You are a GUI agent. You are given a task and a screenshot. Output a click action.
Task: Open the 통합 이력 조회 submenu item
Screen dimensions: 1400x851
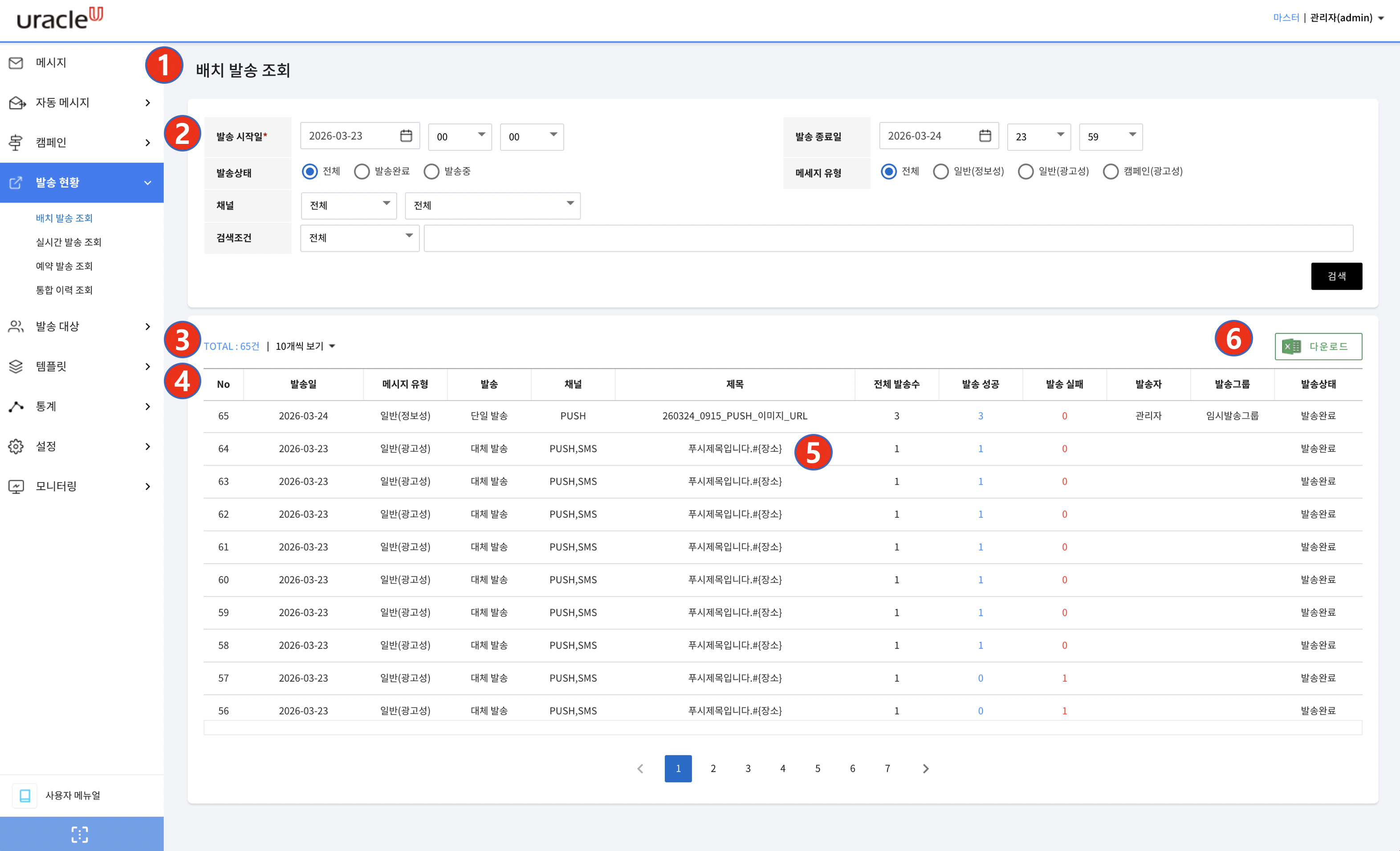click(64, 290)
